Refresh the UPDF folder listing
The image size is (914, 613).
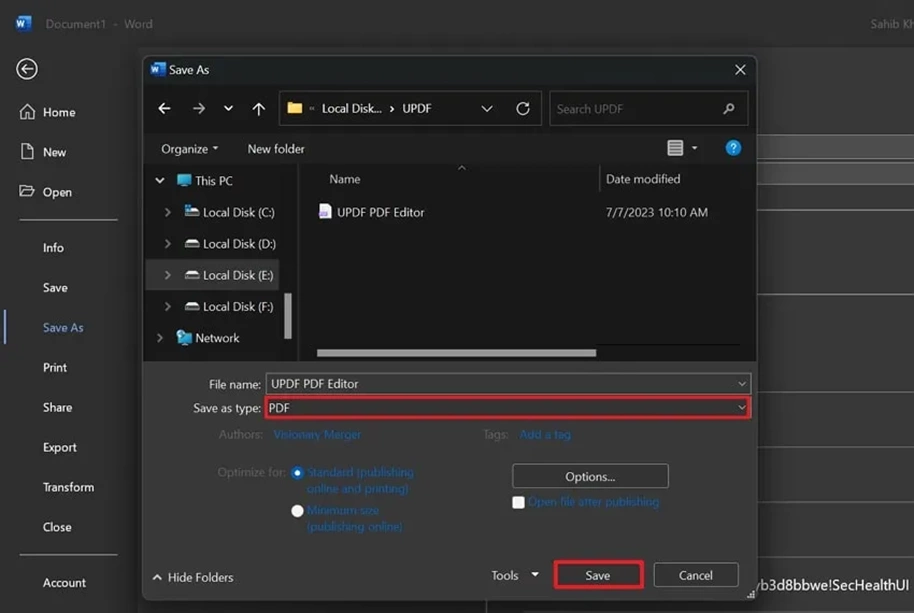[x=523, y=108]
